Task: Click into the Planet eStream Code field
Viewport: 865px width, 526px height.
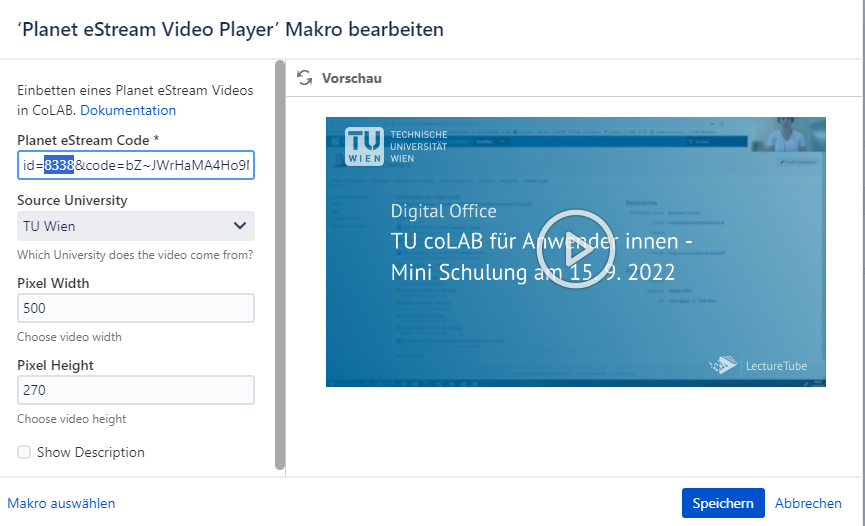Action: (136, 165)
